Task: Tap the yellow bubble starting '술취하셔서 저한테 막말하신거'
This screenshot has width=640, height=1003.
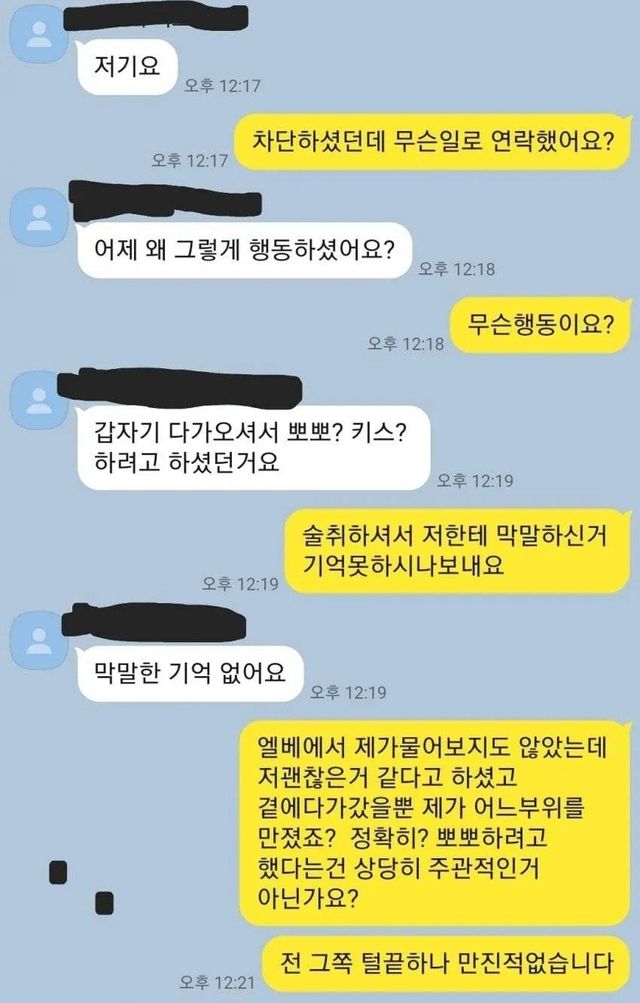Action: tap(458, 551)
